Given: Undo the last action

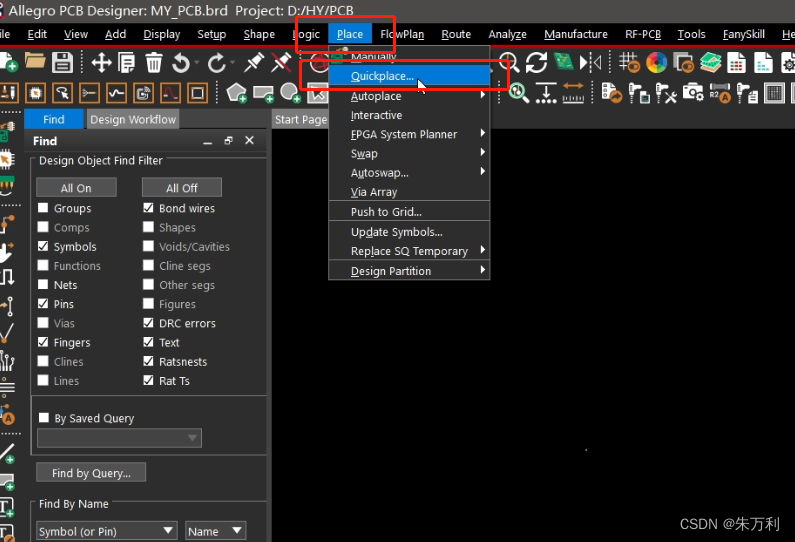Looking at the screenshot, I should (180, 63).
